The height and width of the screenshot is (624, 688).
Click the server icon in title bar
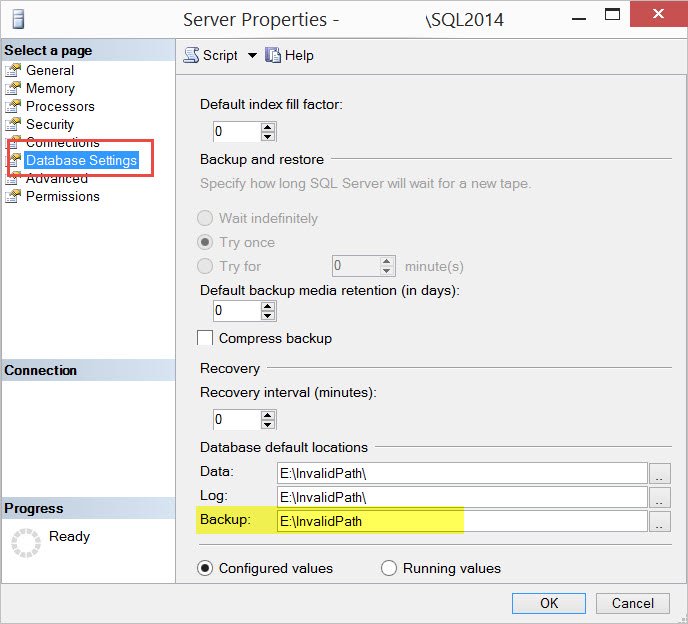tap(18, 19)
